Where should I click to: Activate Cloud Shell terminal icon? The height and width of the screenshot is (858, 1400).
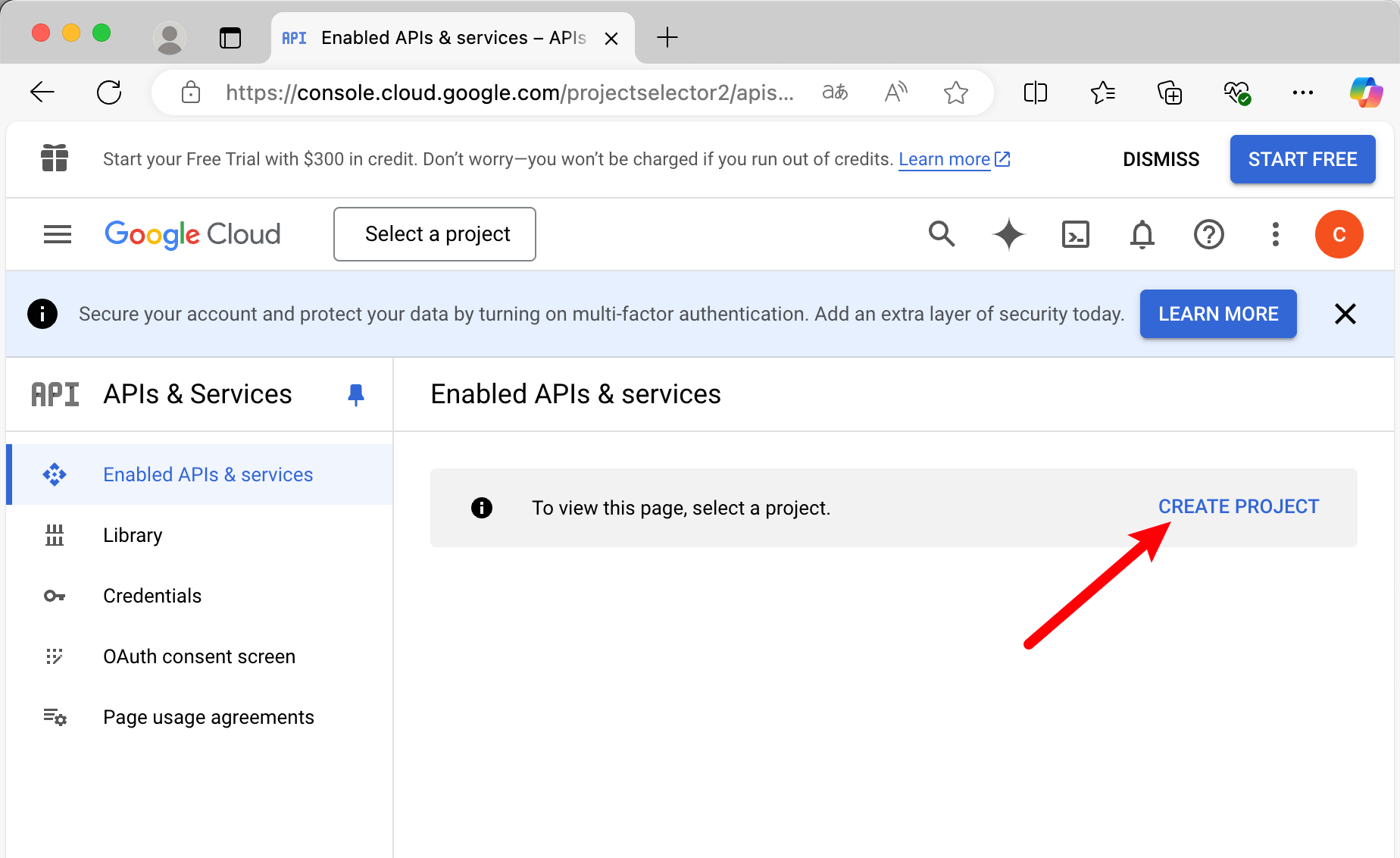1076,234
